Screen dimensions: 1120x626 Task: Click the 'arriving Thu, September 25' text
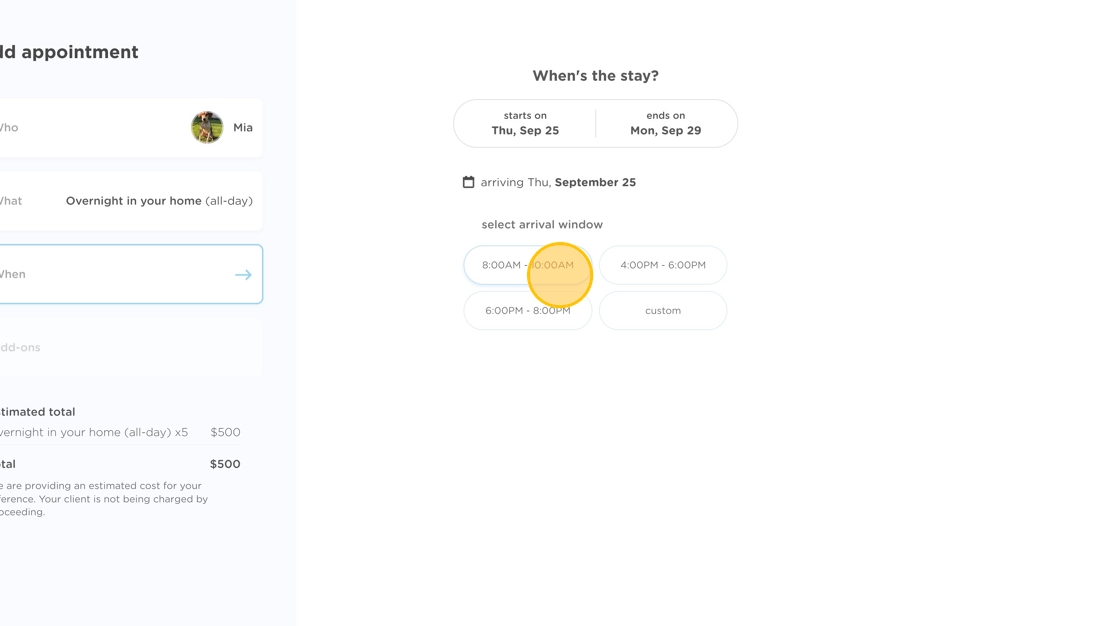click(x=558, y=182)
